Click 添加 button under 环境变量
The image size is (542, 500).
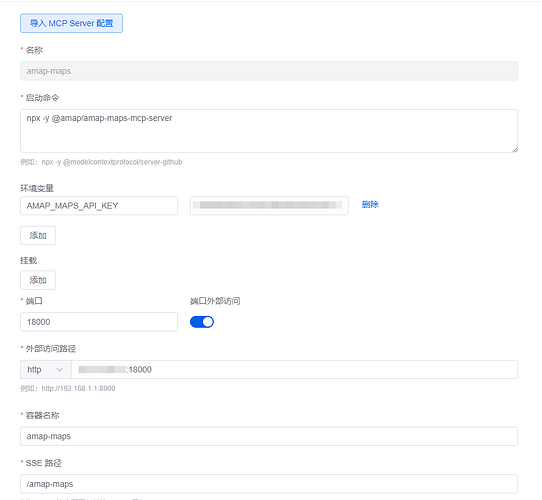[x=38, y=235]
